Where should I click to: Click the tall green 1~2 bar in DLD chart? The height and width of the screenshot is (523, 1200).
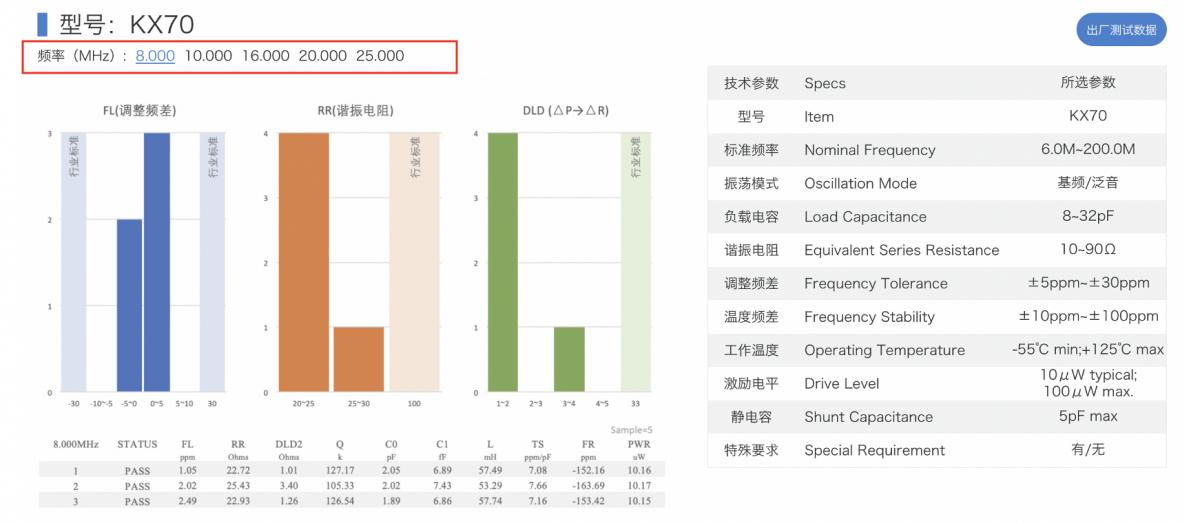click(502, 262)
